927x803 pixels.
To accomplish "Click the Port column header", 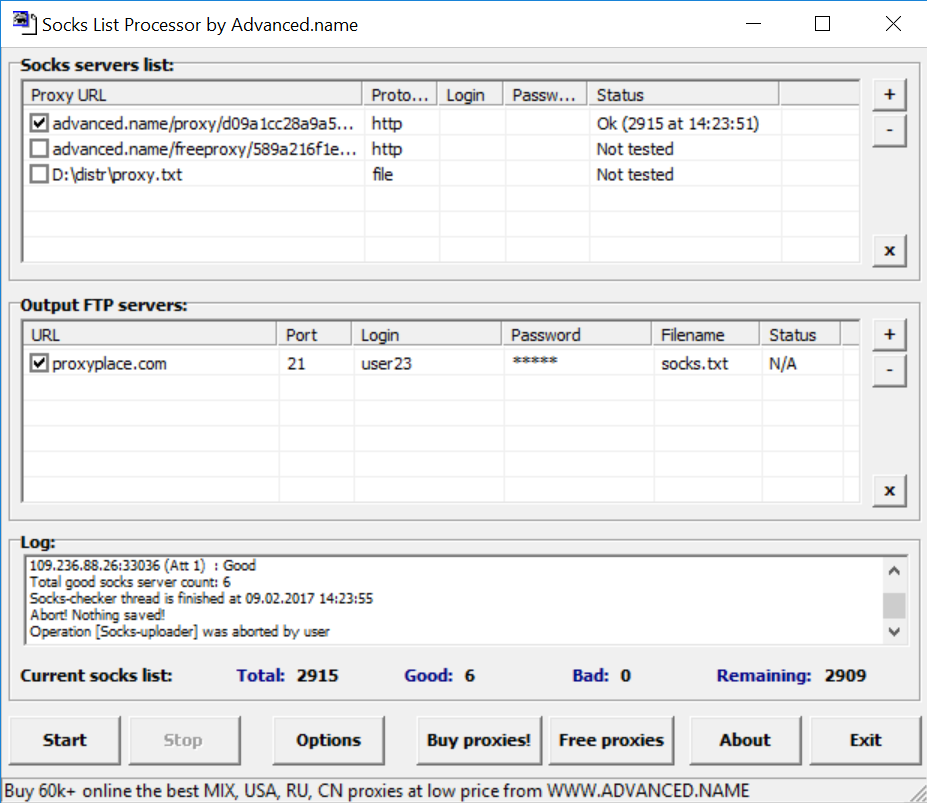I will [315, 335].
